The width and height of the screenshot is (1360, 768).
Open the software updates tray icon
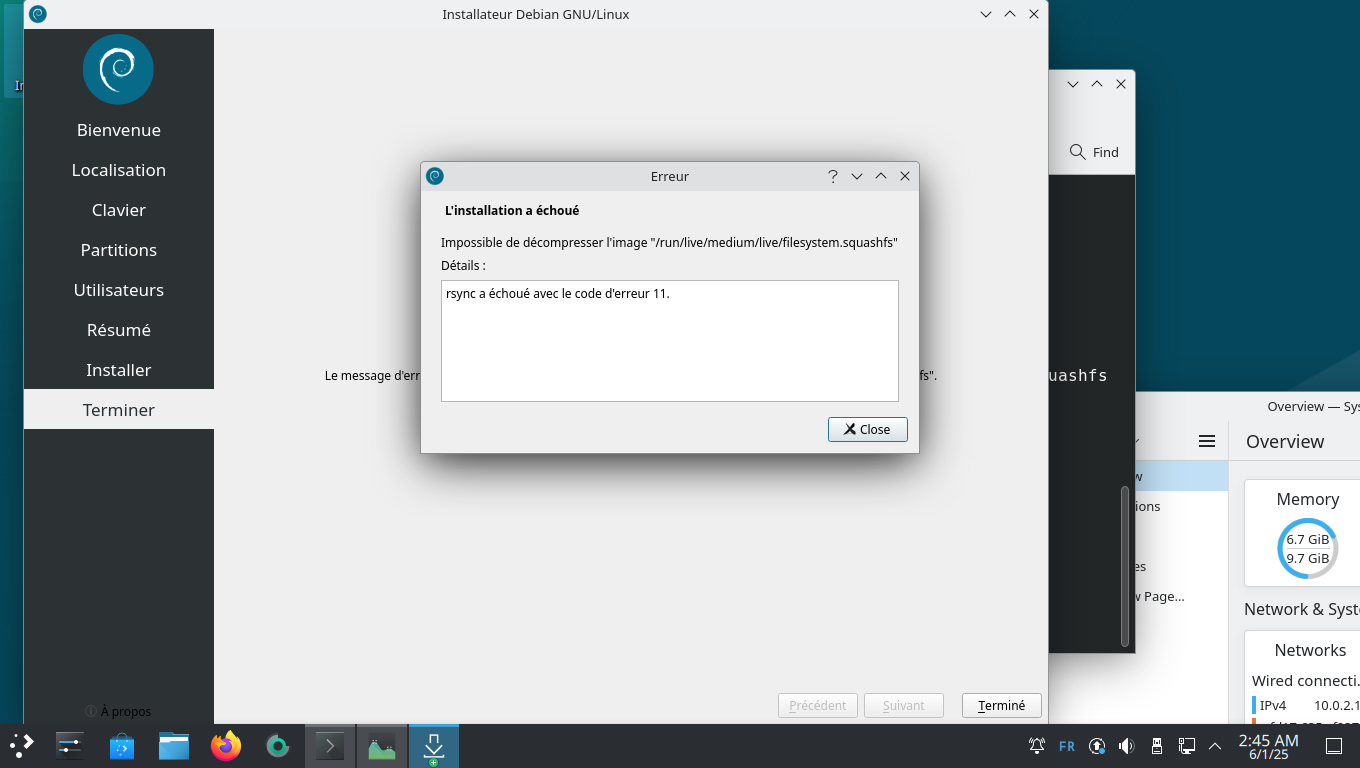coord(1097,746)
